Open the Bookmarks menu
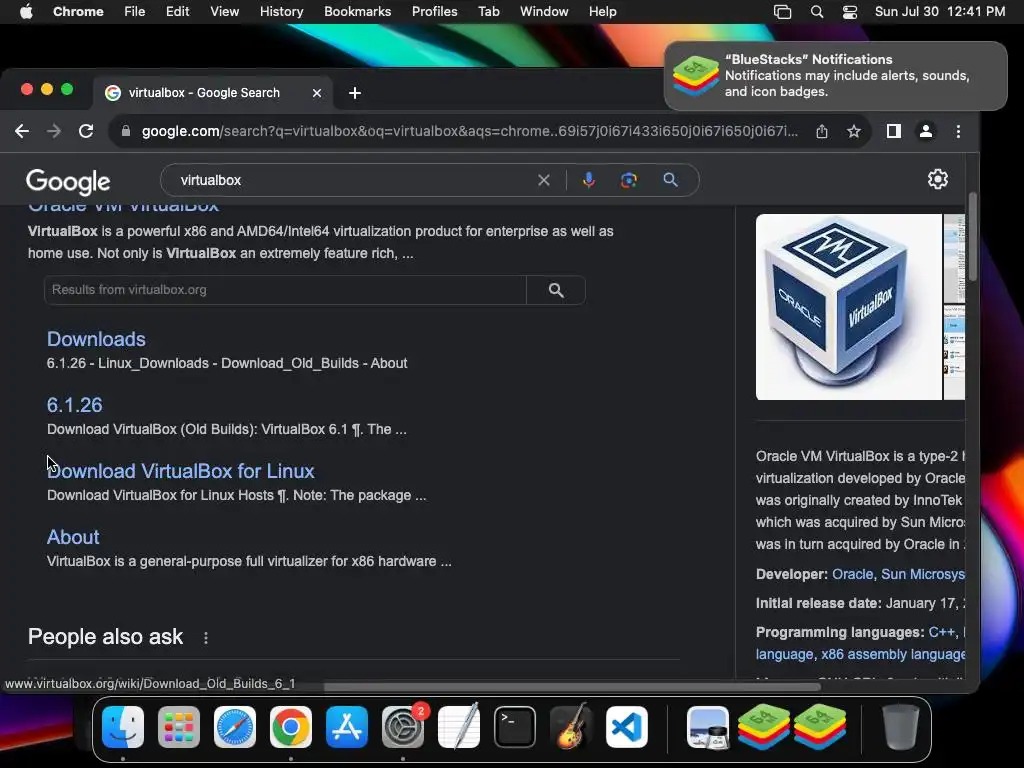Viewport: 1024px width, 768px height. point(357,12)
